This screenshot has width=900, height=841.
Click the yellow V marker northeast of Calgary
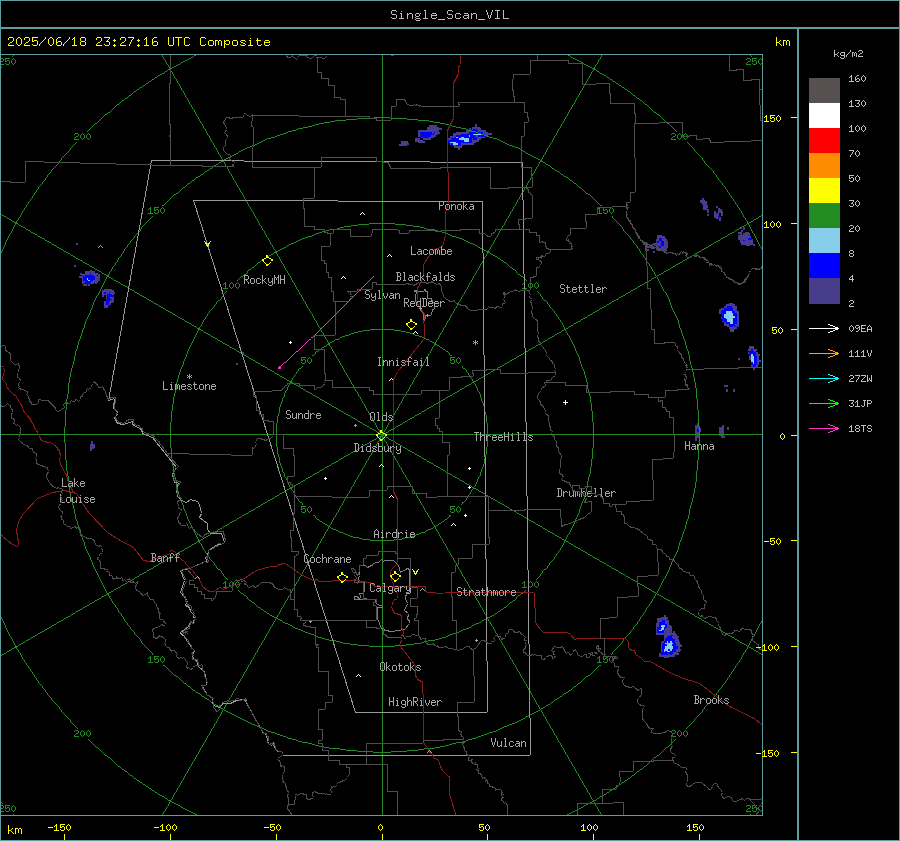(416, 572)
